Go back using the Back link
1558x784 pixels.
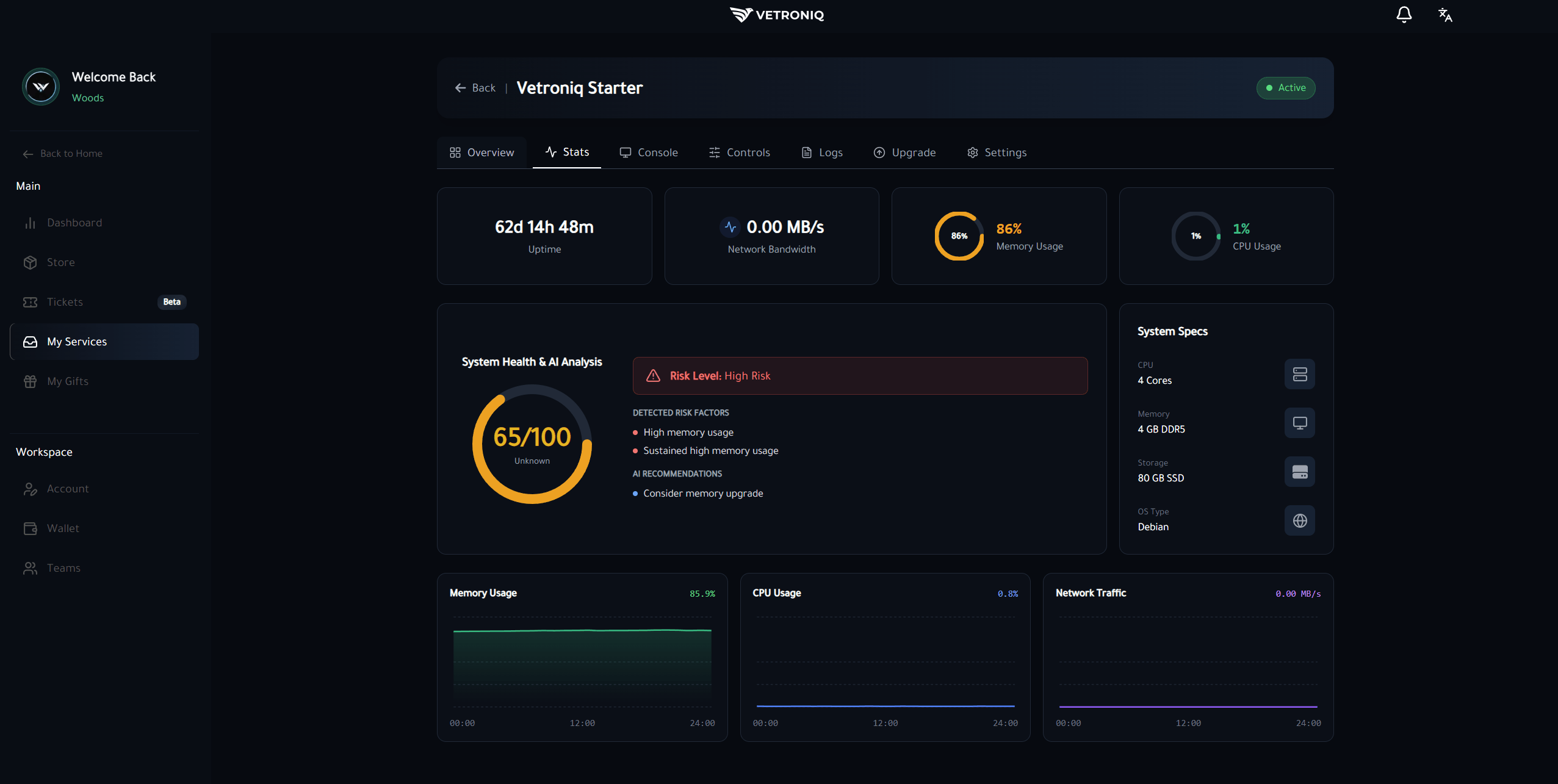click(475, 88)
